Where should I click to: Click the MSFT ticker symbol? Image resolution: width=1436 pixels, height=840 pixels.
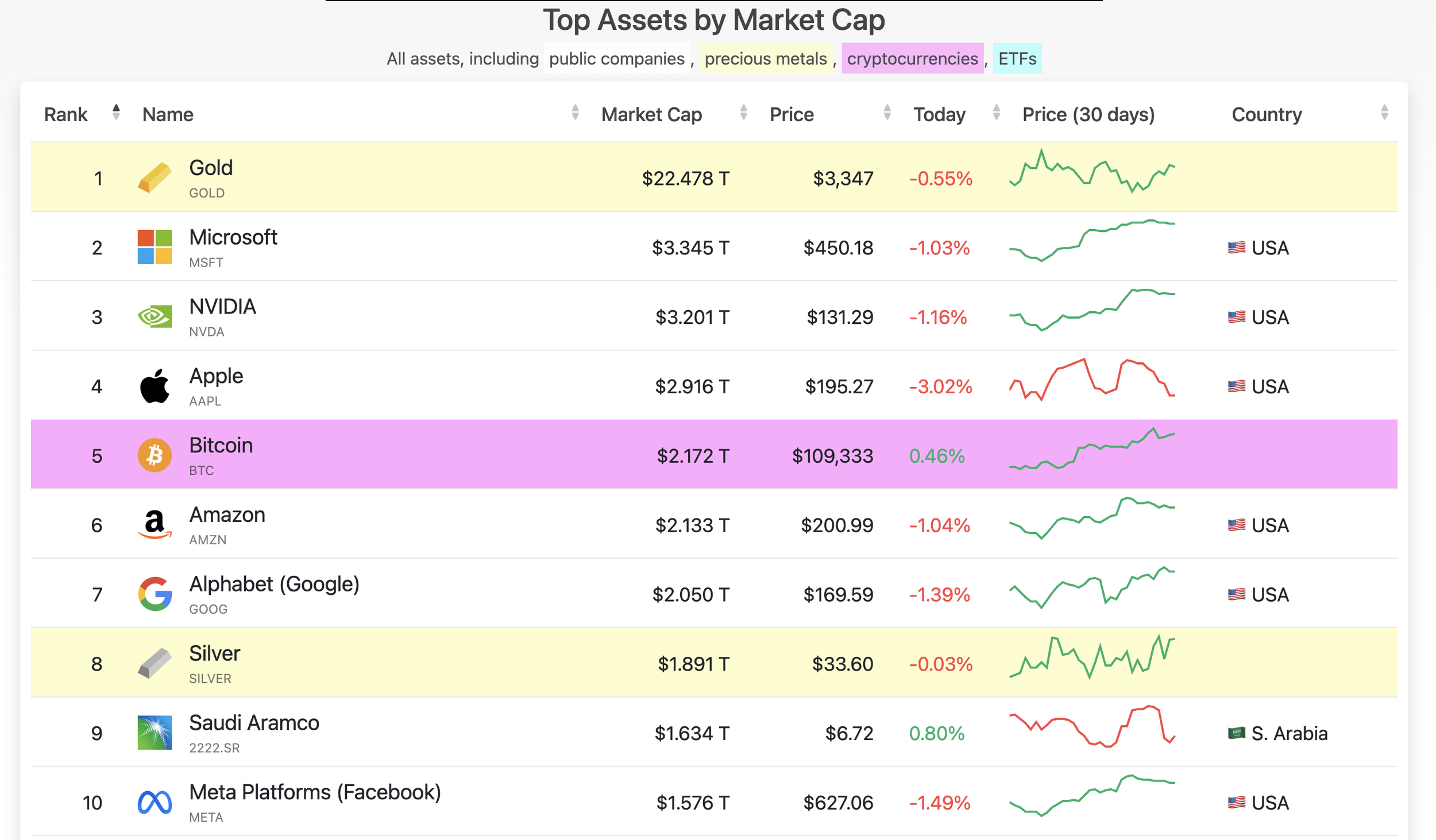pos(206,262)
